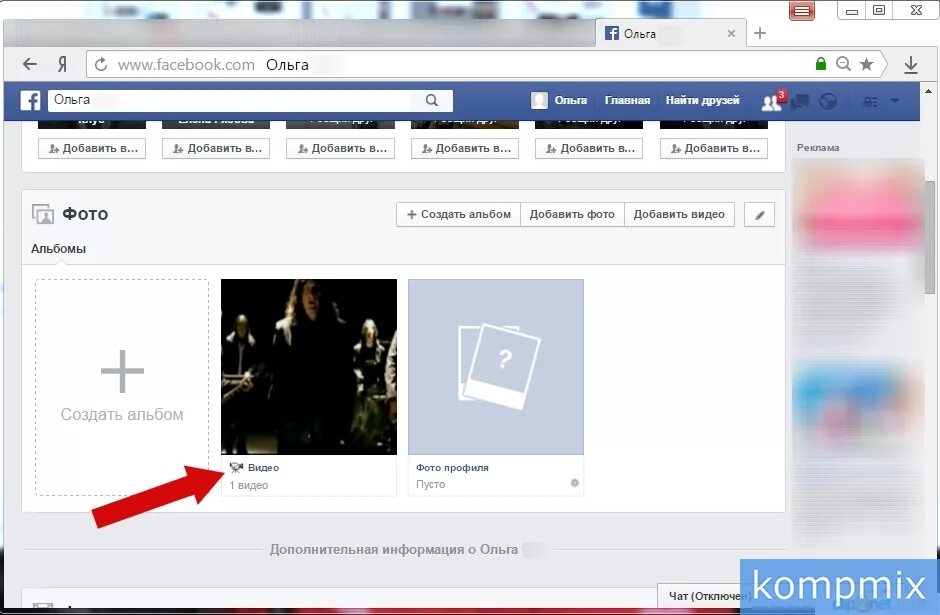Click Создать альбом button in header

tap(459, 215)
